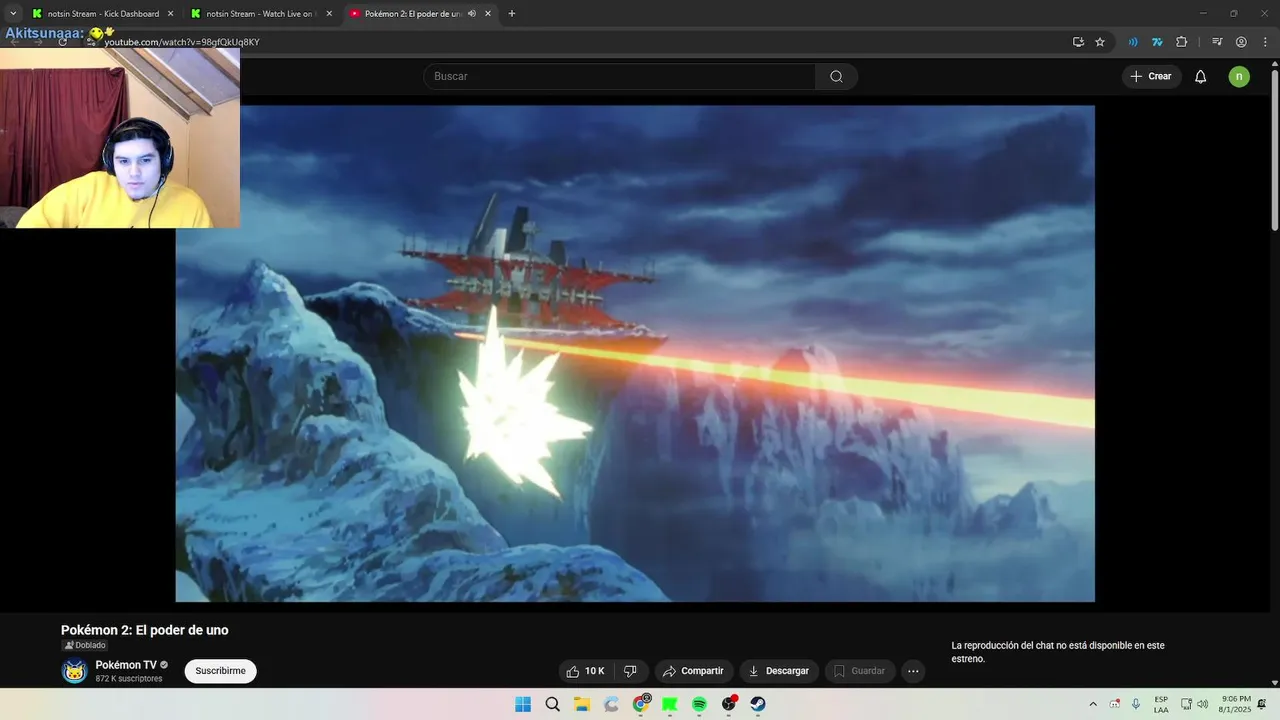Close the Kick Dashboard tab
1280x720 pixels.
pos(170,14)
